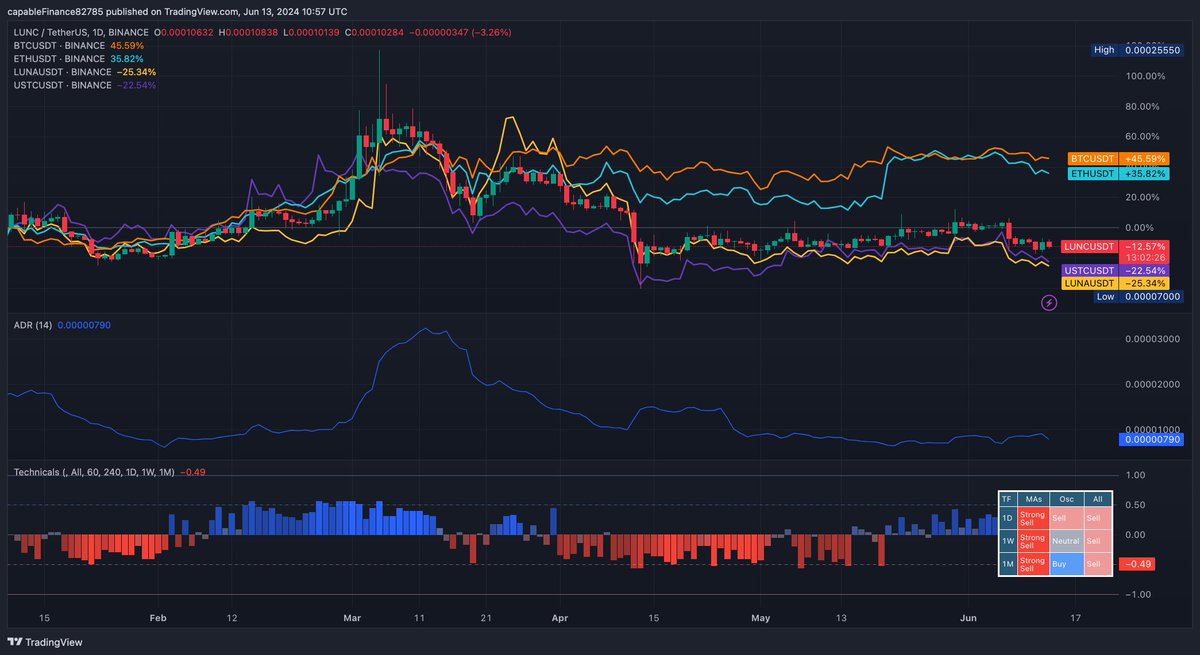Image resolution: width=1200 pixels, height=655 pixels.
Task: Click the 1W timeframe cell in table
Action: point(1008,541)
